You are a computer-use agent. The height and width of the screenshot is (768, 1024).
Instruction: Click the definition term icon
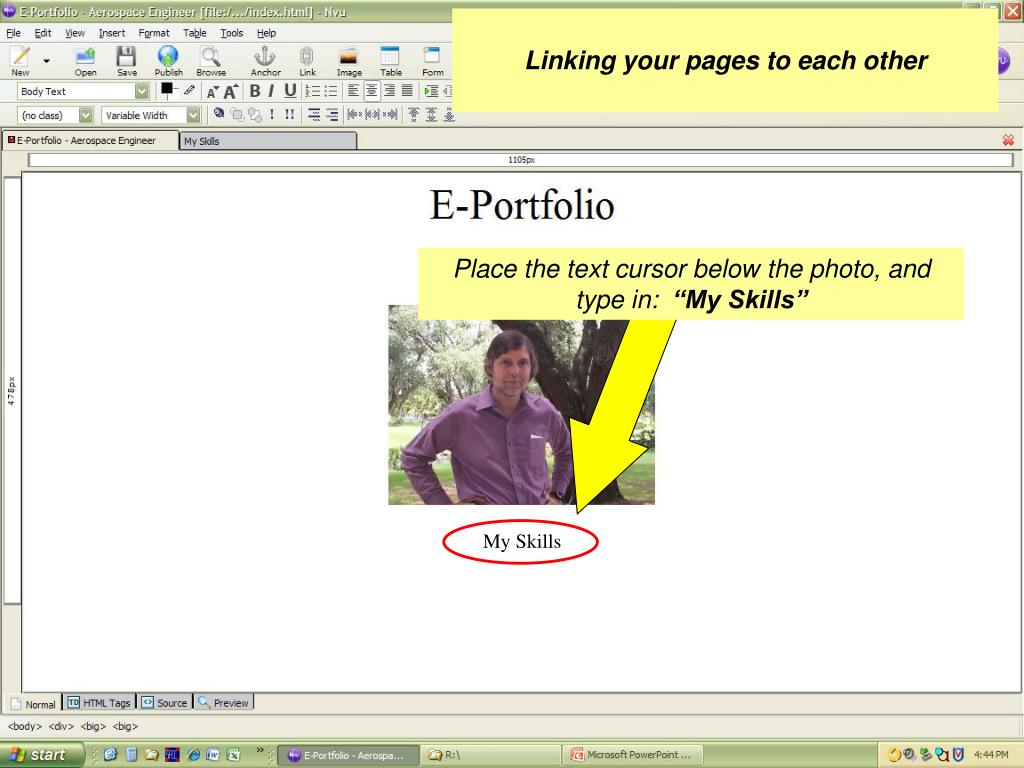314,115
